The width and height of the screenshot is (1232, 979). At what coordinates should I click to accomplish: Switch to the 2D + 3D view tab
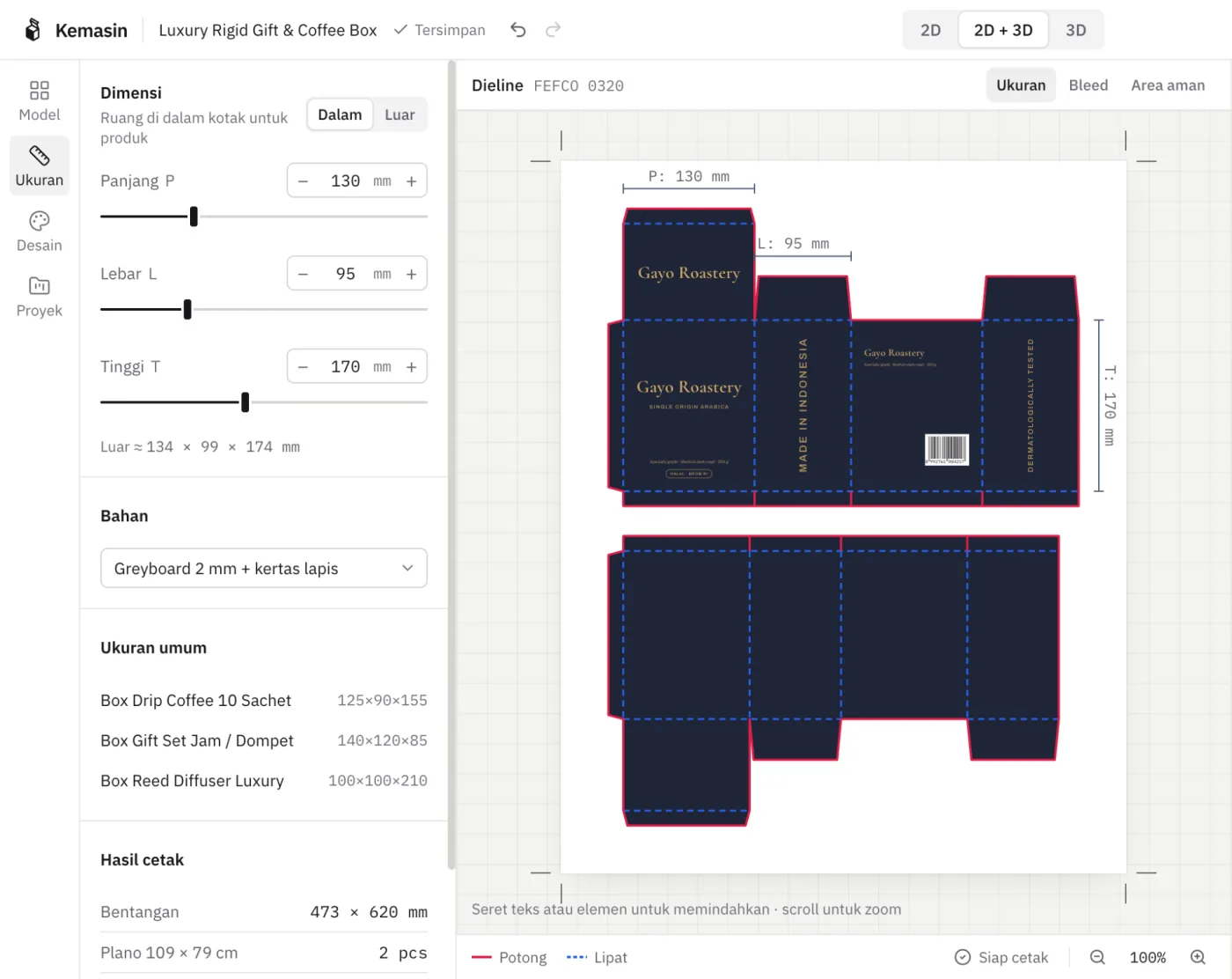[1003, 30]
